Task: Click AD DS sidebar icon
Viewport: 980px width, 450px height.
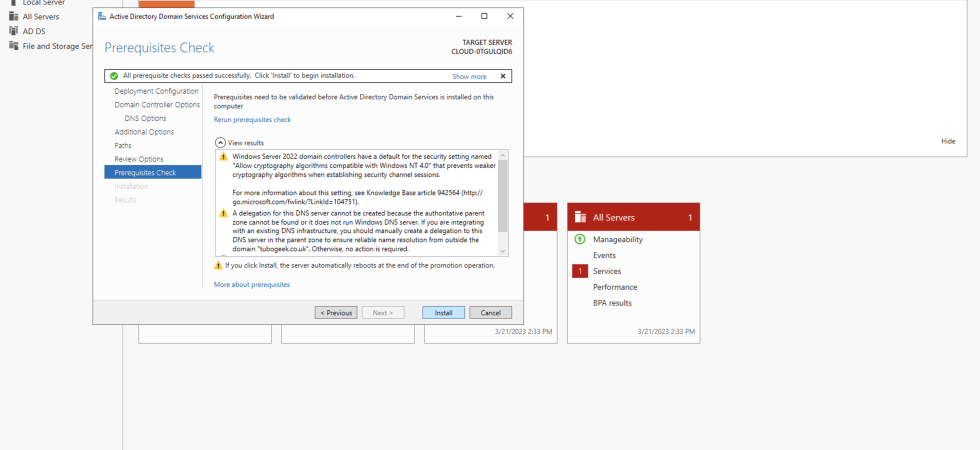Action: [13, 31]
